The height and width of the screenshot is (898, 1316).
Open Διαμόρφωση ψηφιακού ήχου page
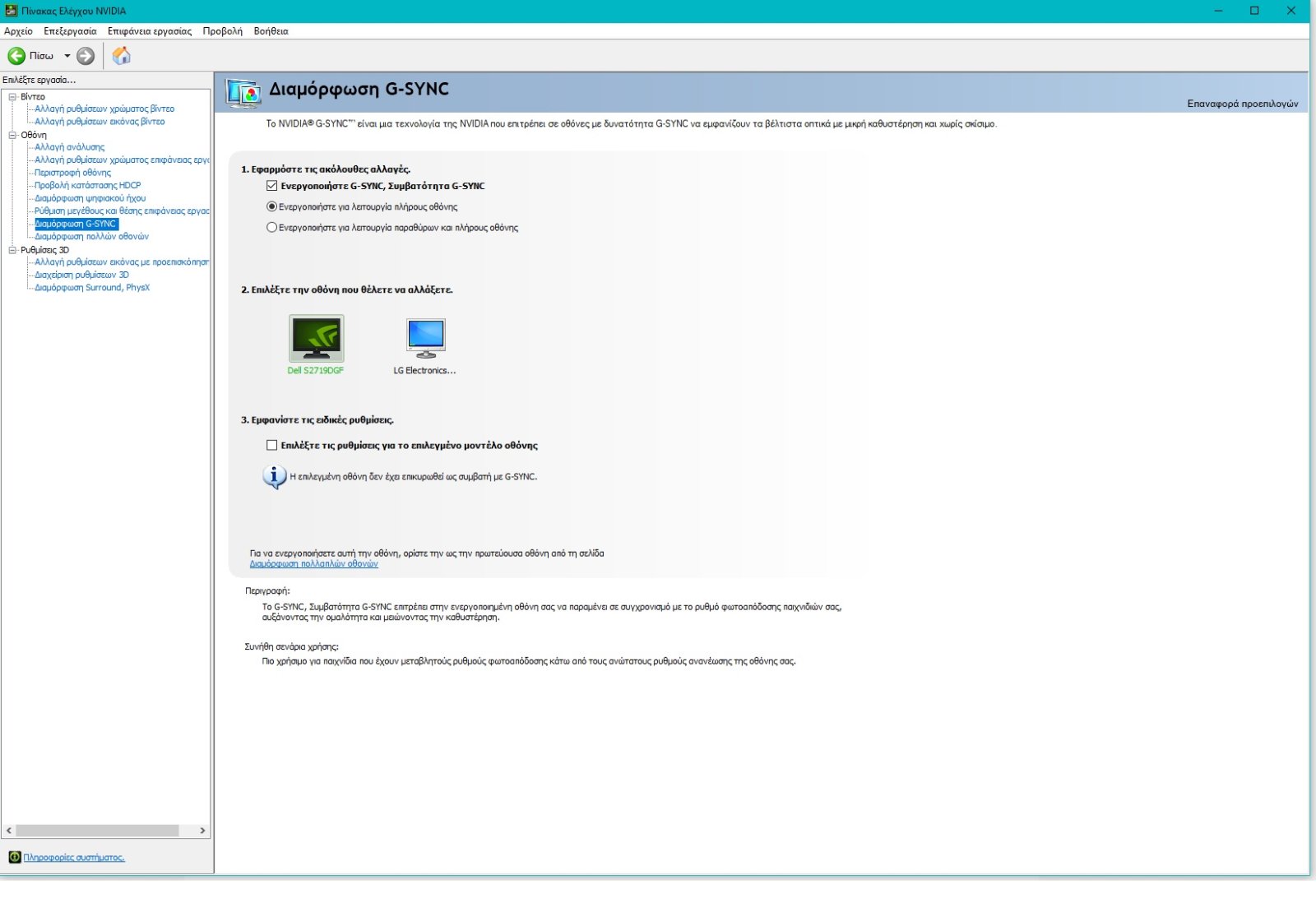pyautogui.click(x=90, y=198)
